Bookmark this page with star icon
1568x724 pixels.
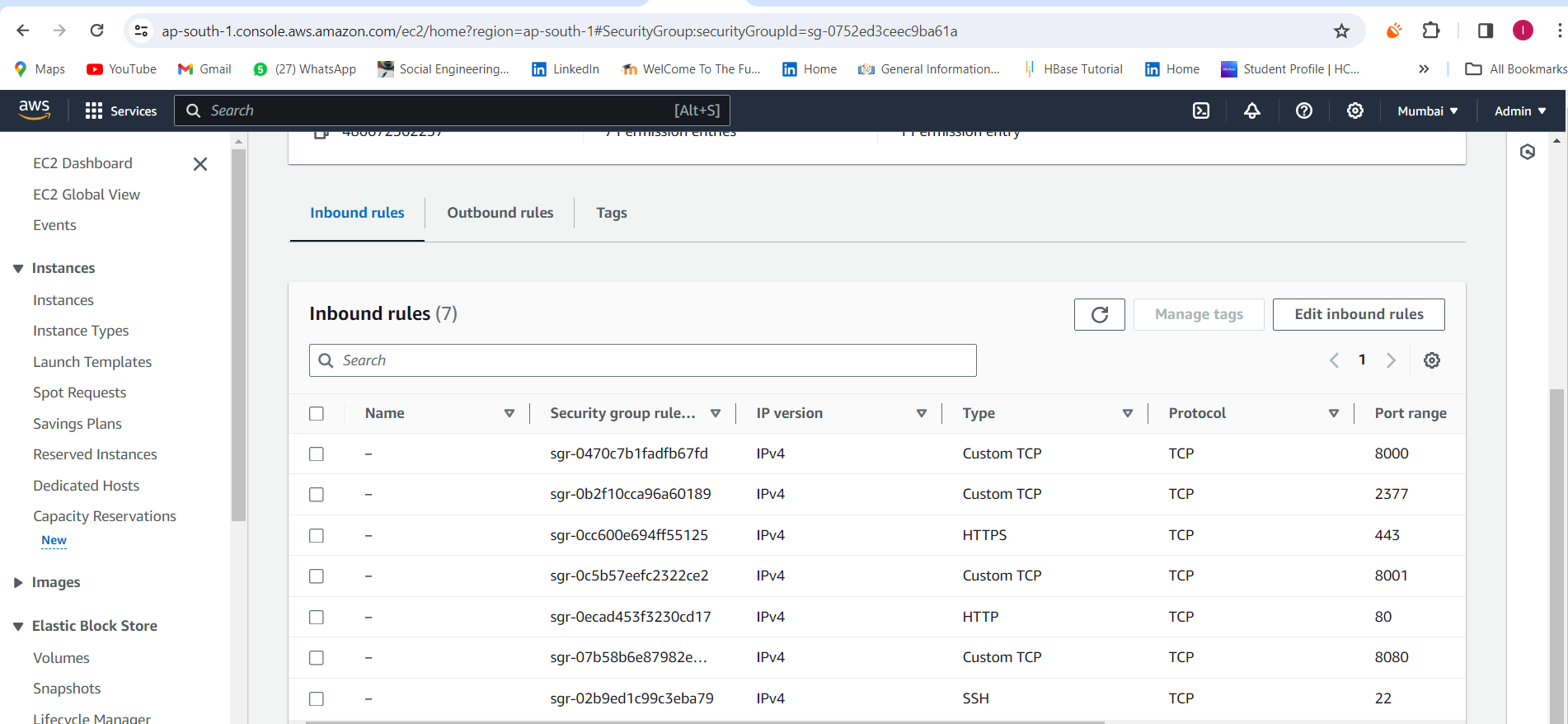(1342, 31)
